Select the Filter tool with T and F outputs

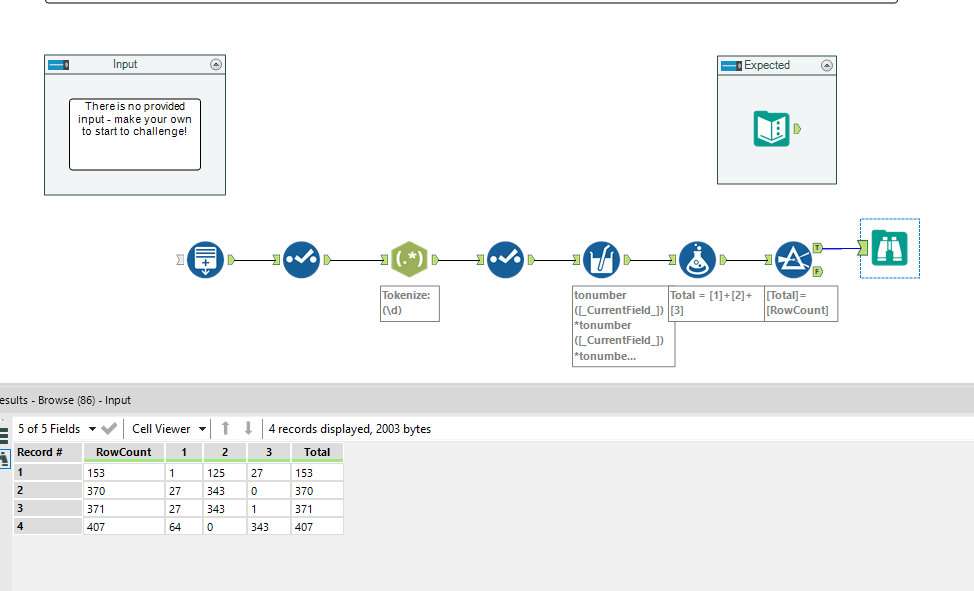(x=793, y=258)
